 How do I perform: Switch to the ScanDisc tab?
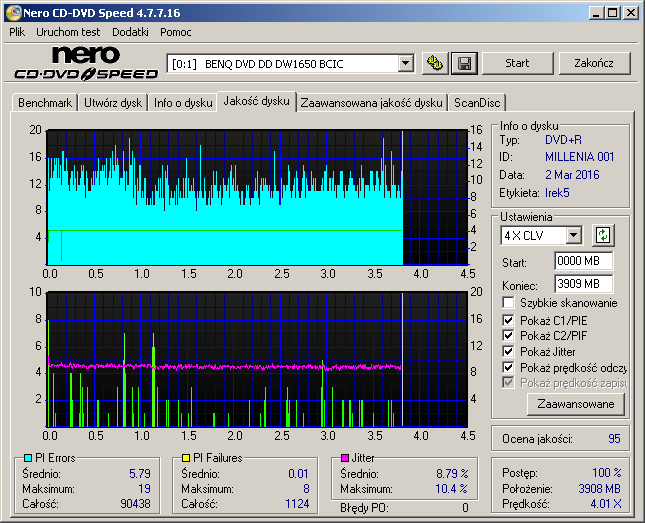coord(477,102)
